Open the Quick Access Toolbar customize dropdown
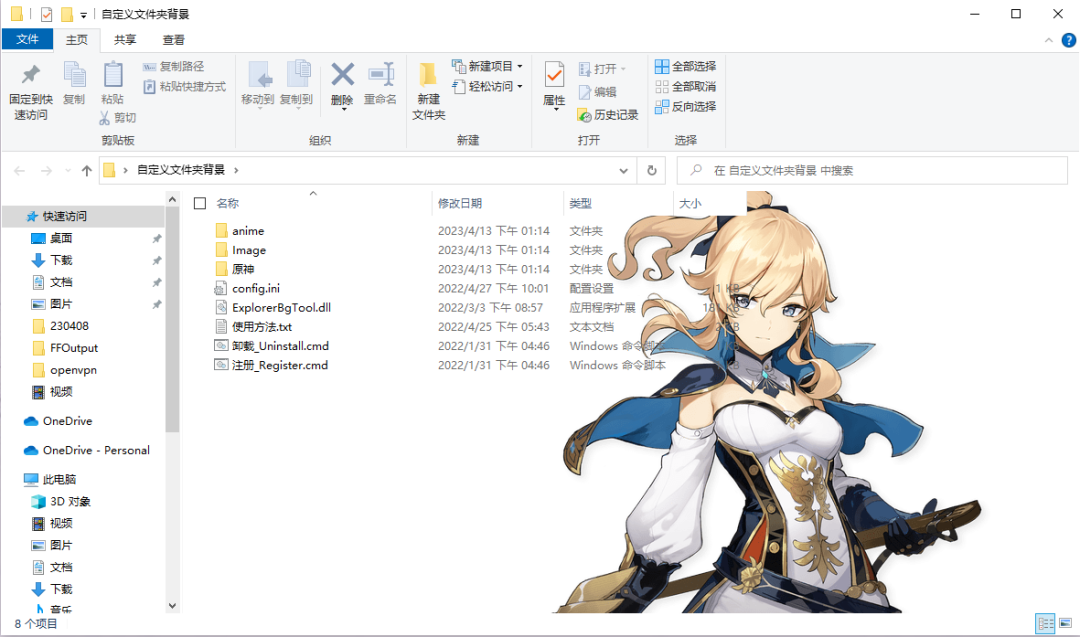Viewport: 1080px width, 637px height. [x=83, y=14]
